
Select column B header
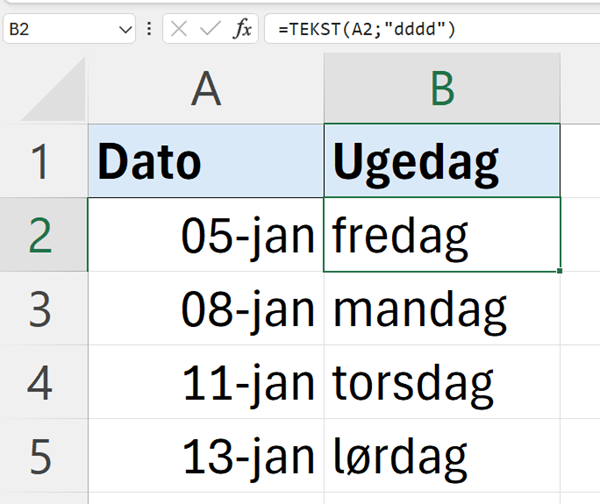(x=441, y=92)
